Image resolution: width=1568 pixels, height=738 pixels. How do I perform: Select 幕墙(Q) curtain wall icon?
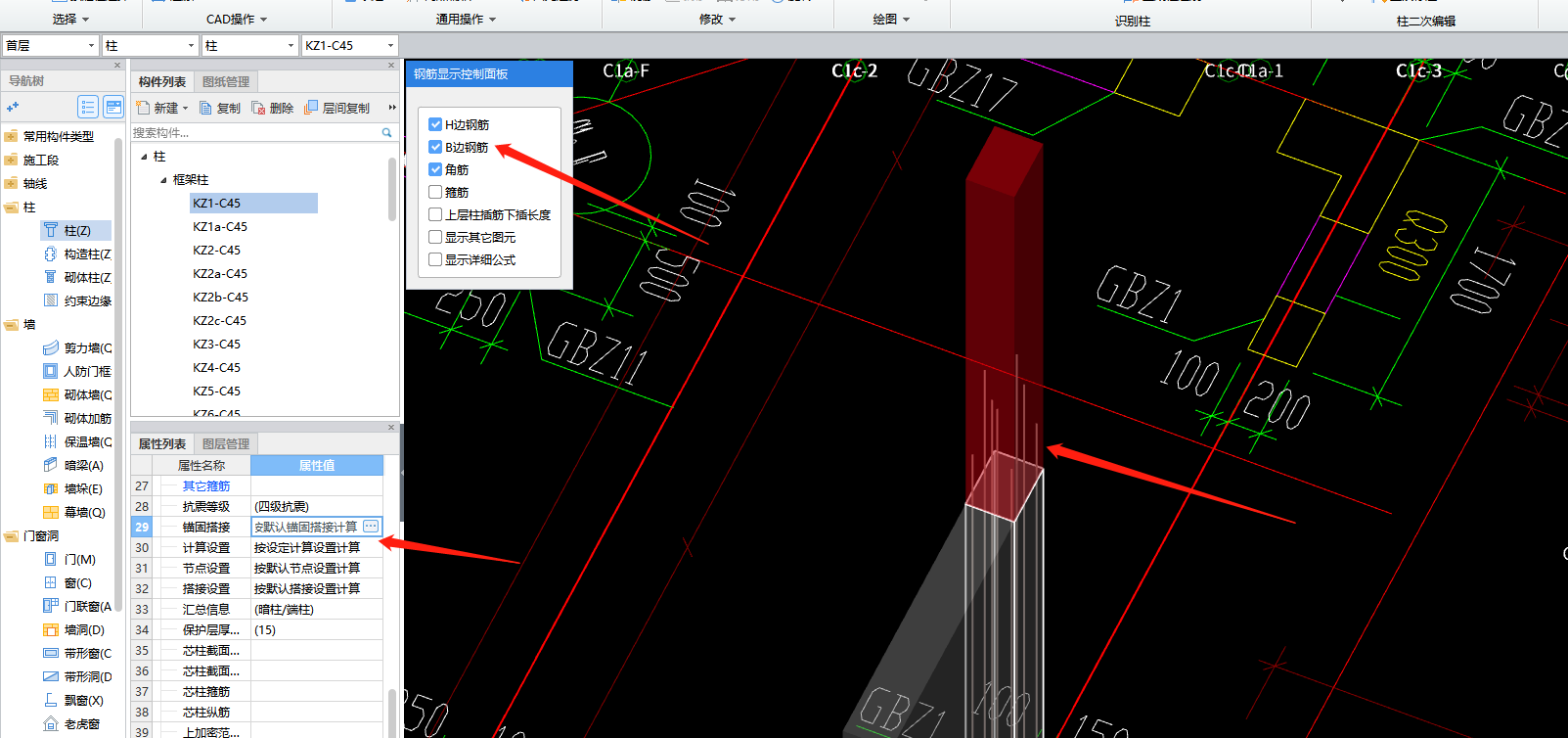(51, 512)
